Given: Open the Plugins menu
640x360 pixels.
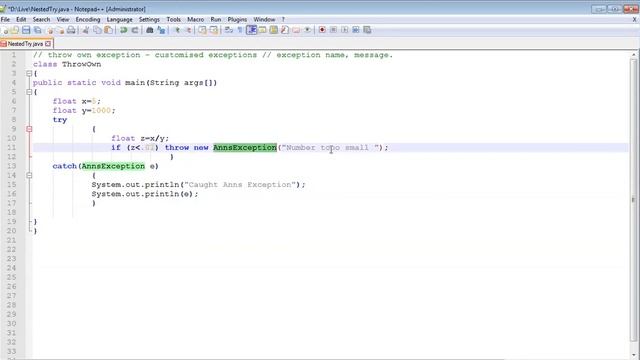Looking at the screenshot, I should [237, 19].
